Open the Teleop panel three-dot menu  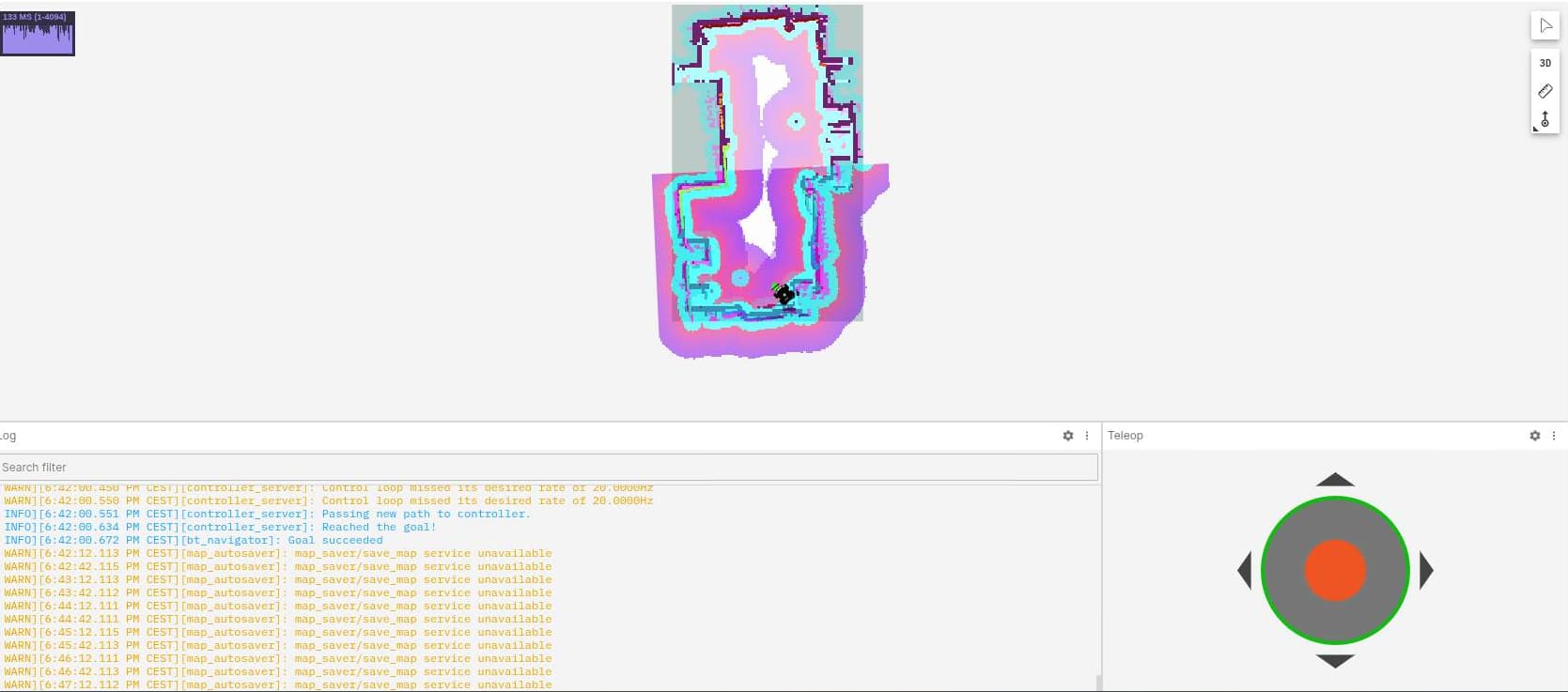[1554, 436]
